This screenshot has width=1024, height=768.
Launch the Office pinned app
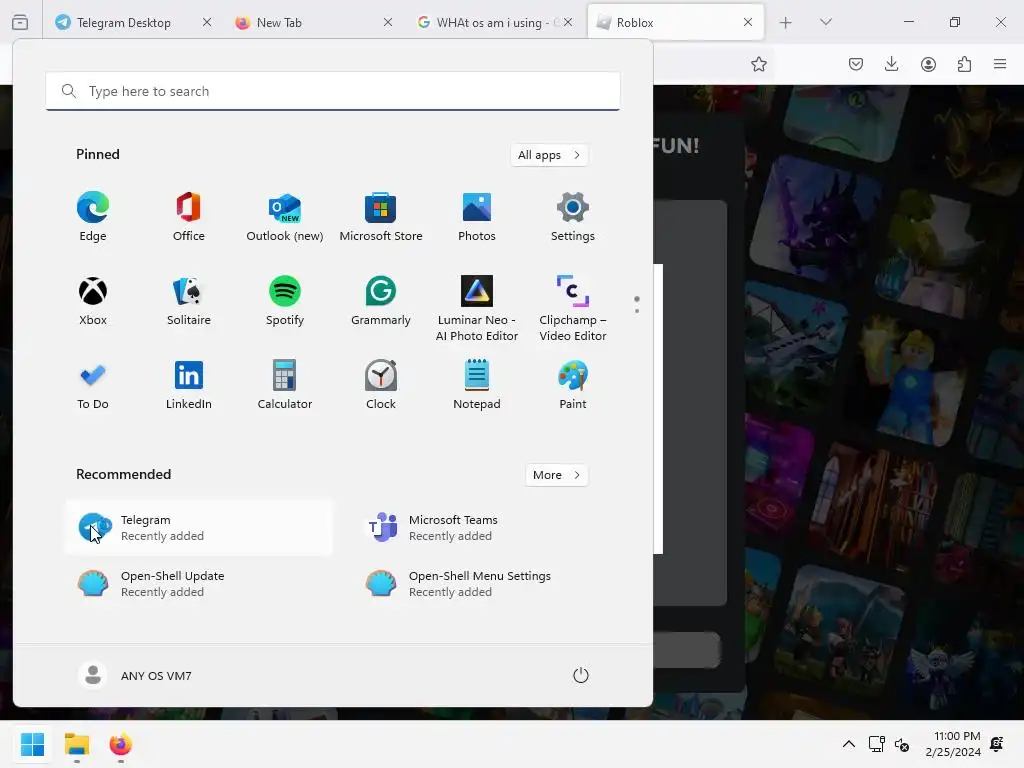pos(189,217)
